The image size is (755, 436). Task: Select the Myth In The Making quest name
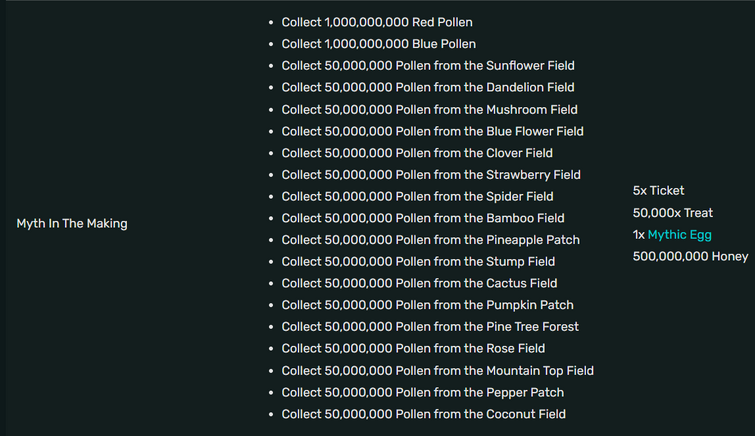pyautogui.click(x=72, y=224)
